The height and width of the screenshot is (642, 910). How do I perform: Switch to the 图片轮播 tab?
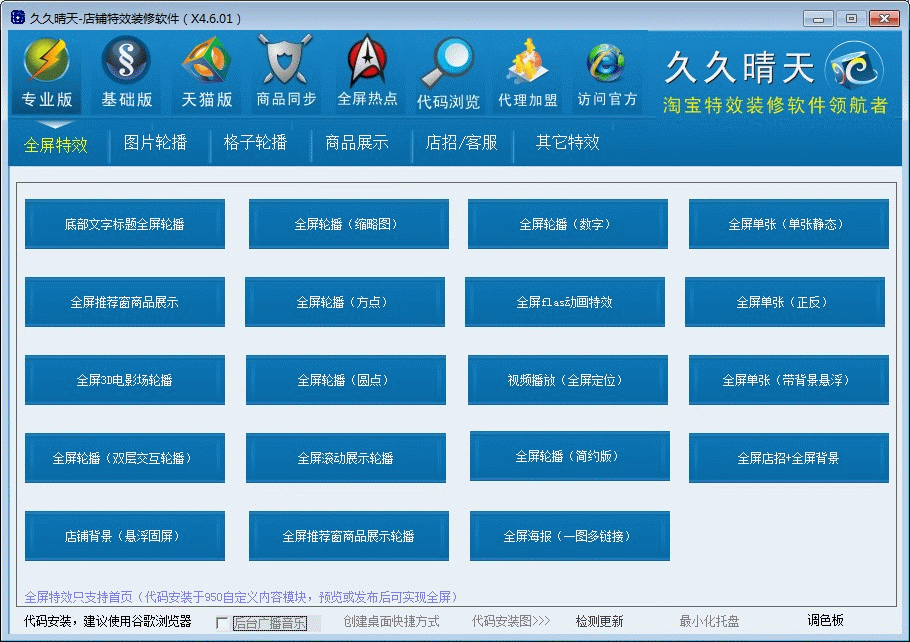click(155, 143)
